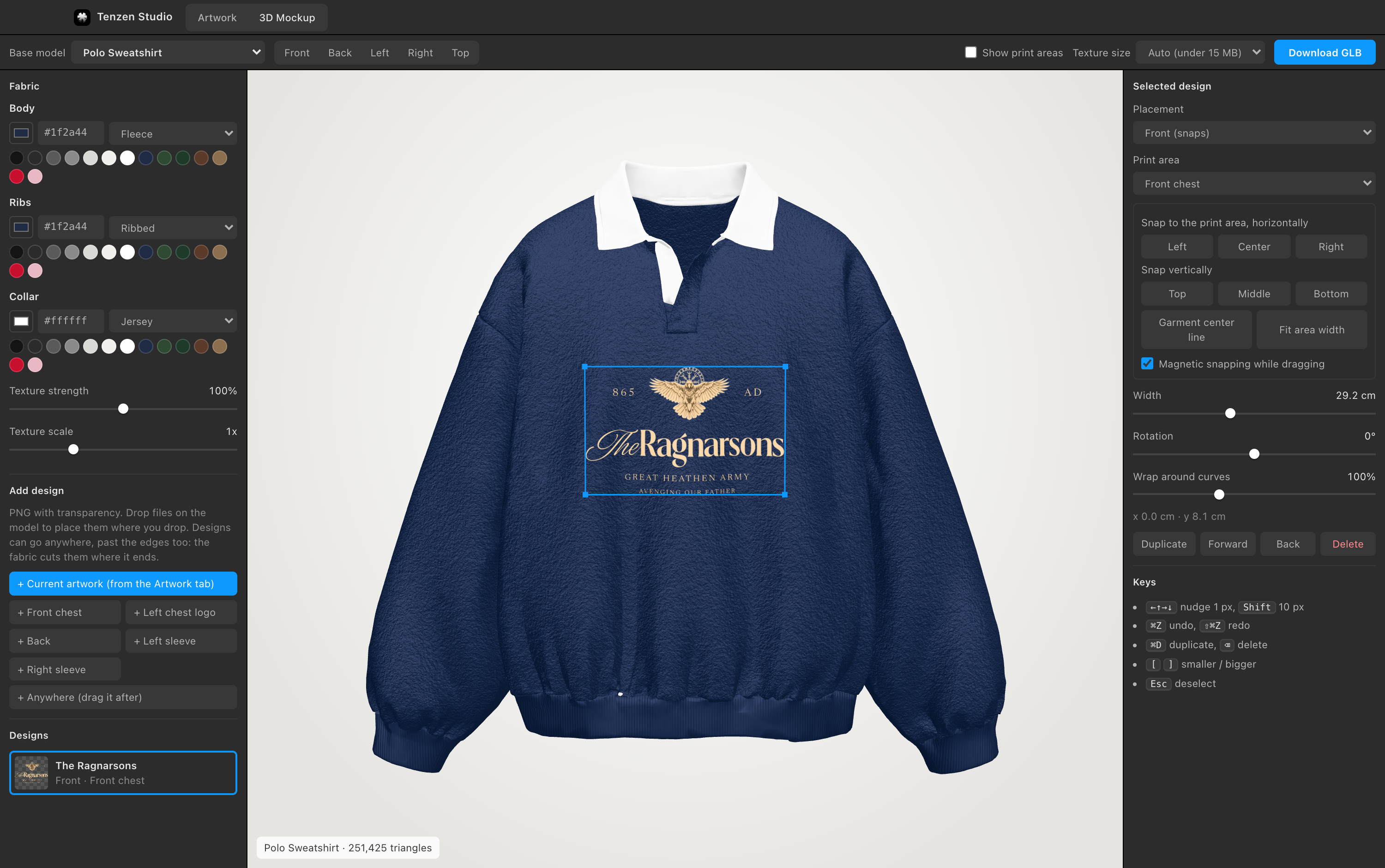The width and height of the screenshot is (1385, 868).
Task: Bring the design Forward
Action: (1228, 543)
